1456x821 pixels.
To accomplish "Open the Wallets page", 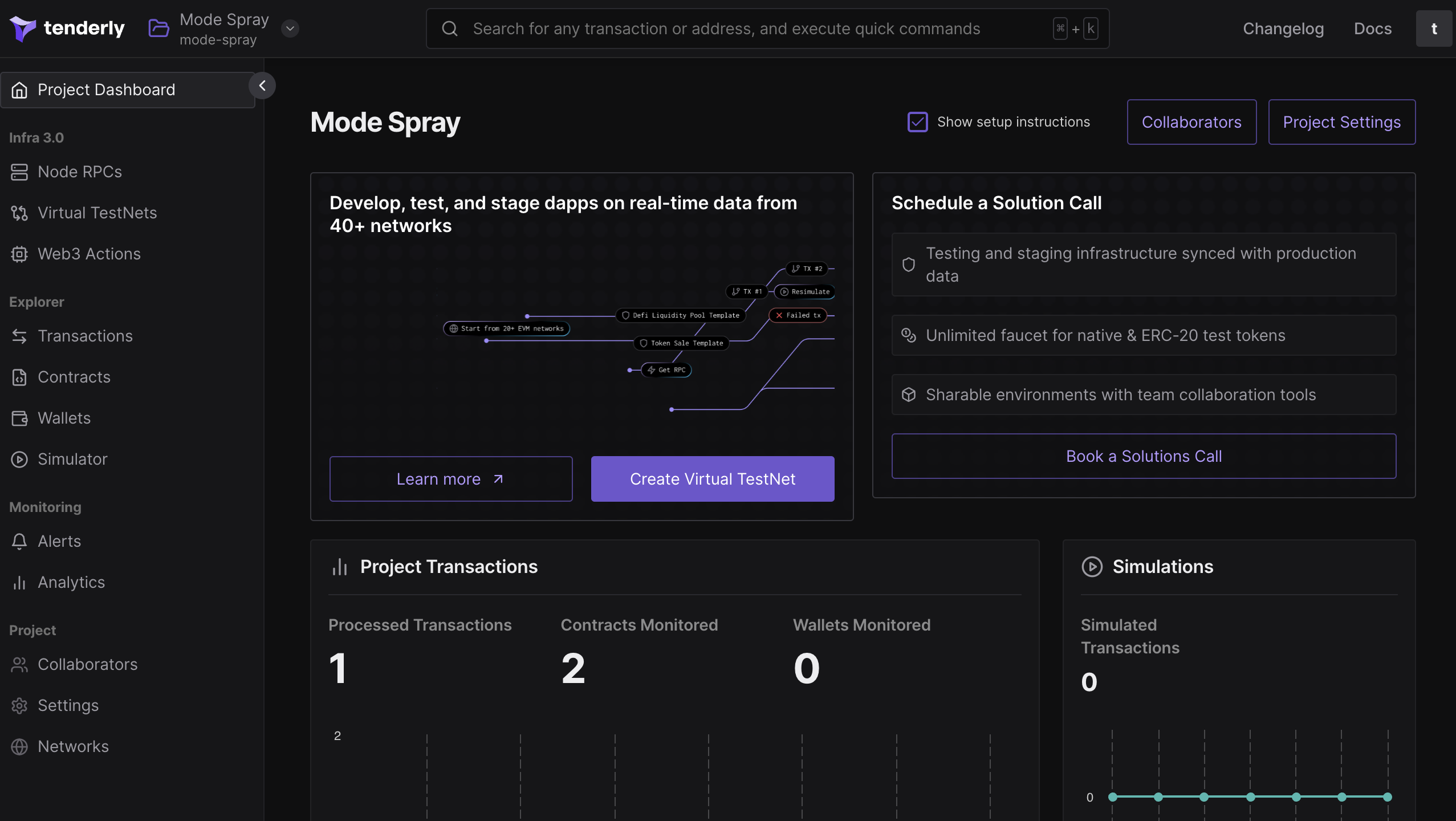I will click(x=64, y=418).
